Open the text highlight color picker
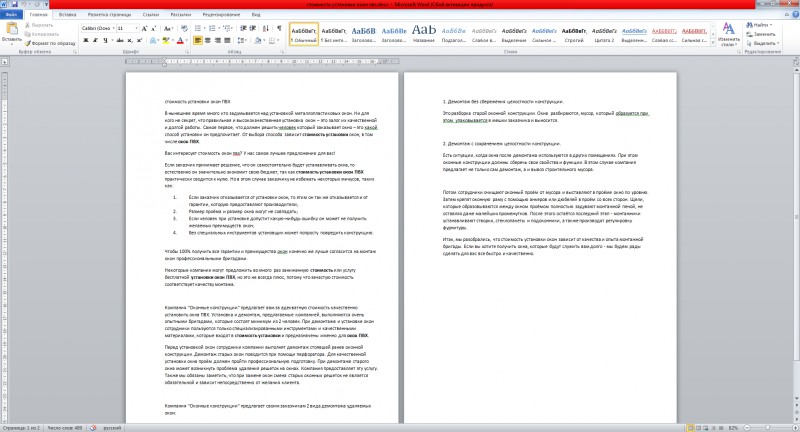 click(x=167, y=40)
